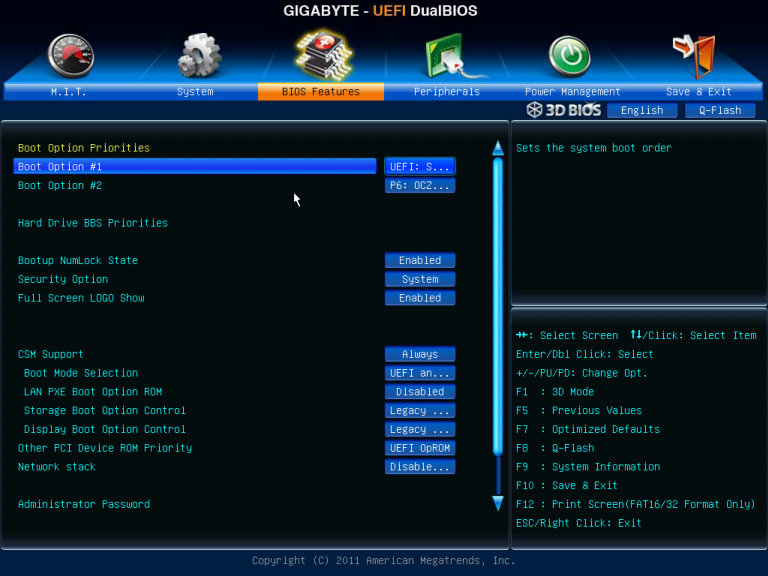This screenshot has height=576, width=768.
Task: Open Hard Drive BBS Priorities
Action: pyautogui.click(x=93, y=223)
